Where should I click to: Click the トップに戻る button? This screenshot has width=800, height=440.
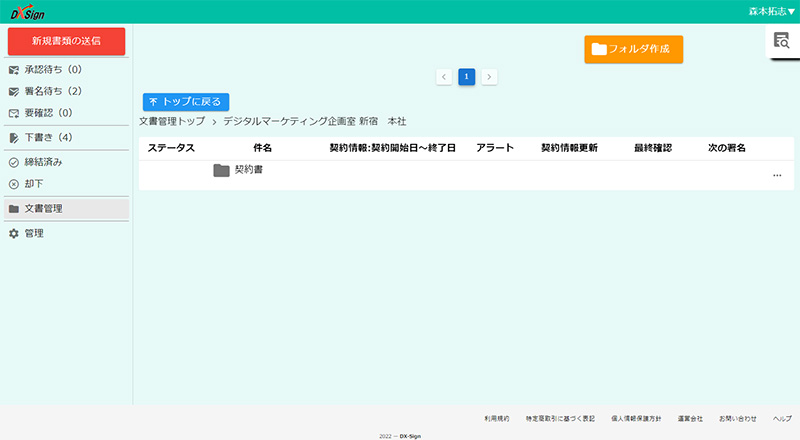(186, 102)
